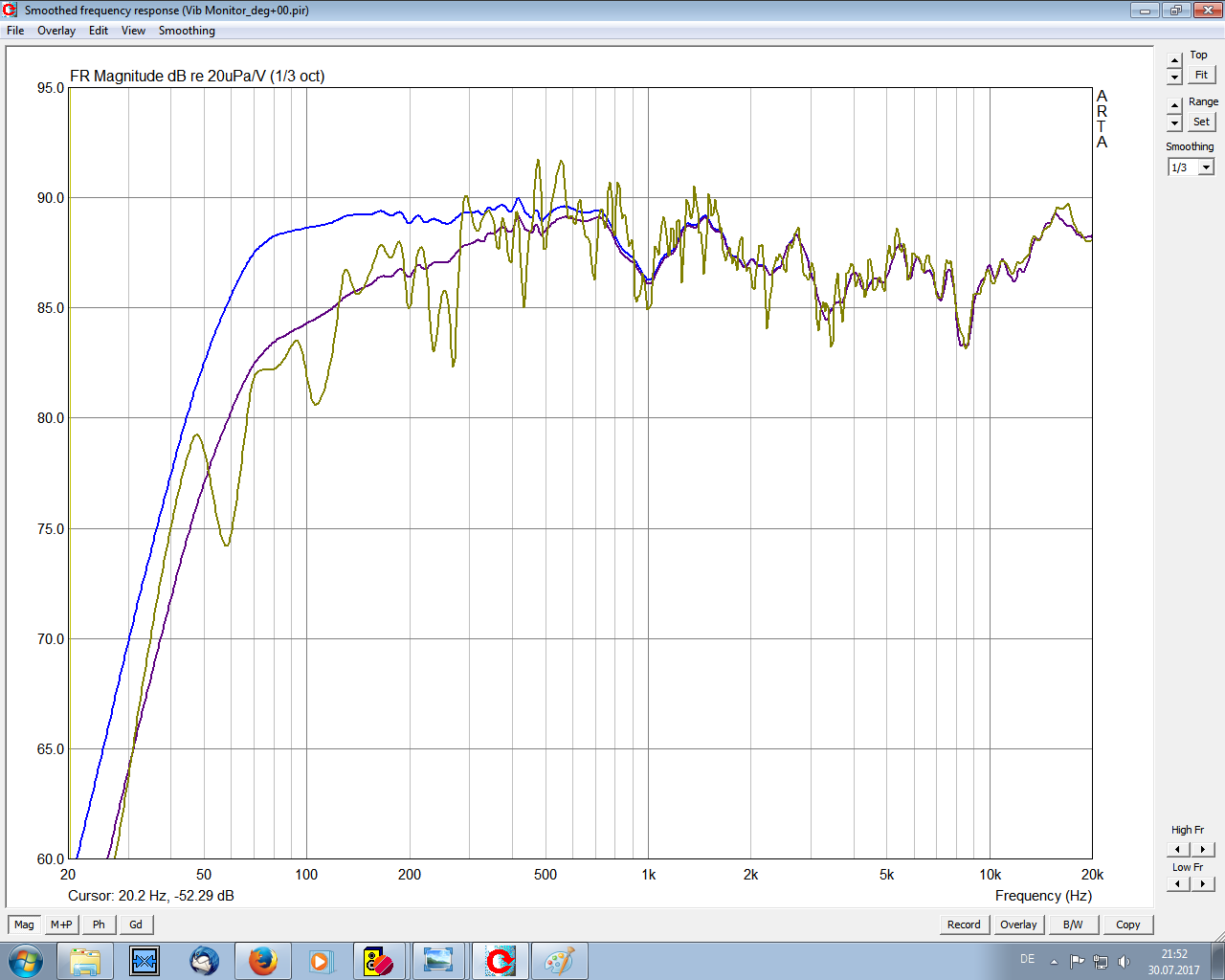The image size is (1225, 980).
Task: Toggle the Gd group delay view
Action: click(x=136, y=924)
